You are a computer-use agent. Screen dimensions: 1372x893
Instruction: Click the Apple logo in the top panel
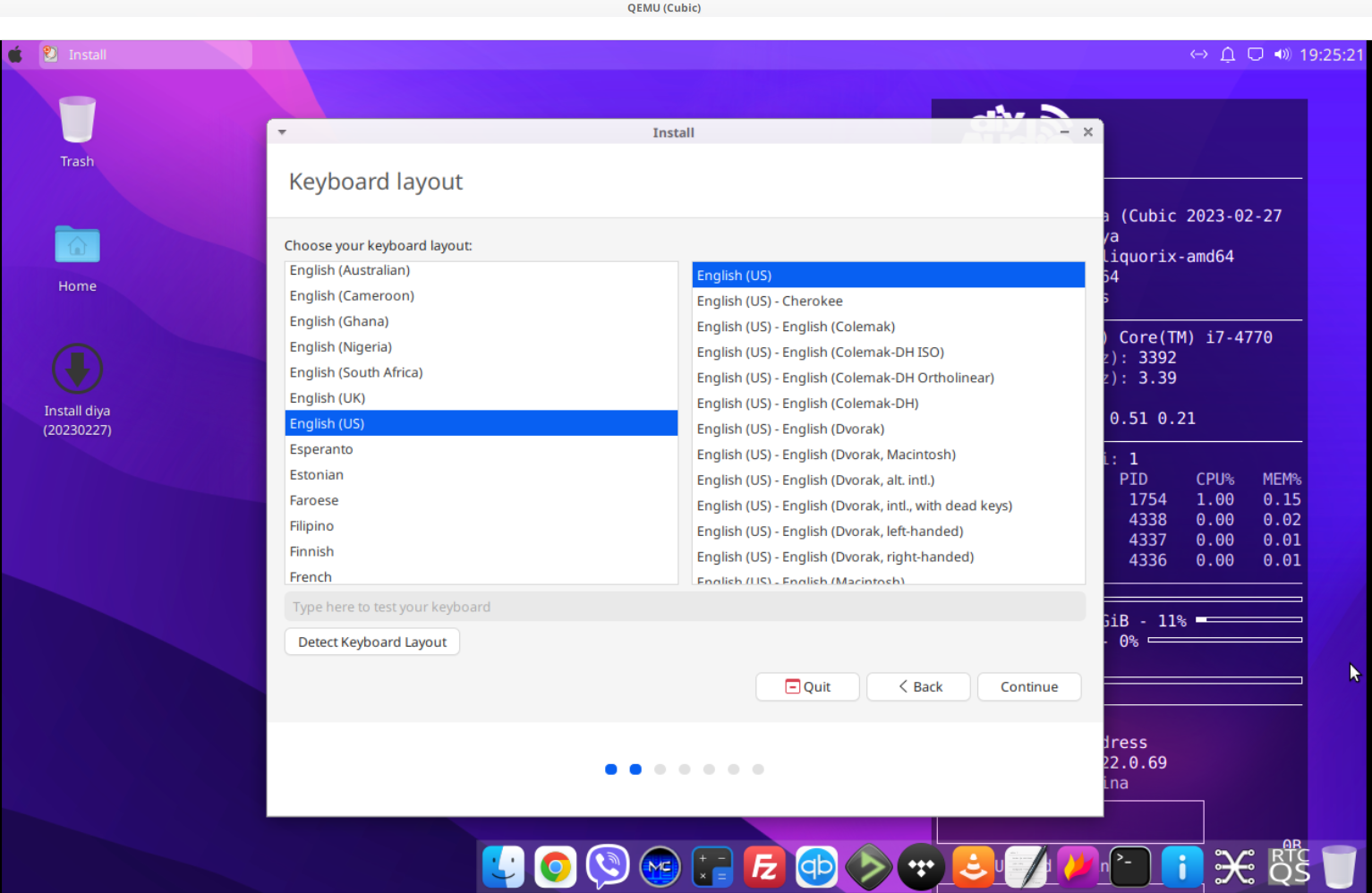coord(15,55)
